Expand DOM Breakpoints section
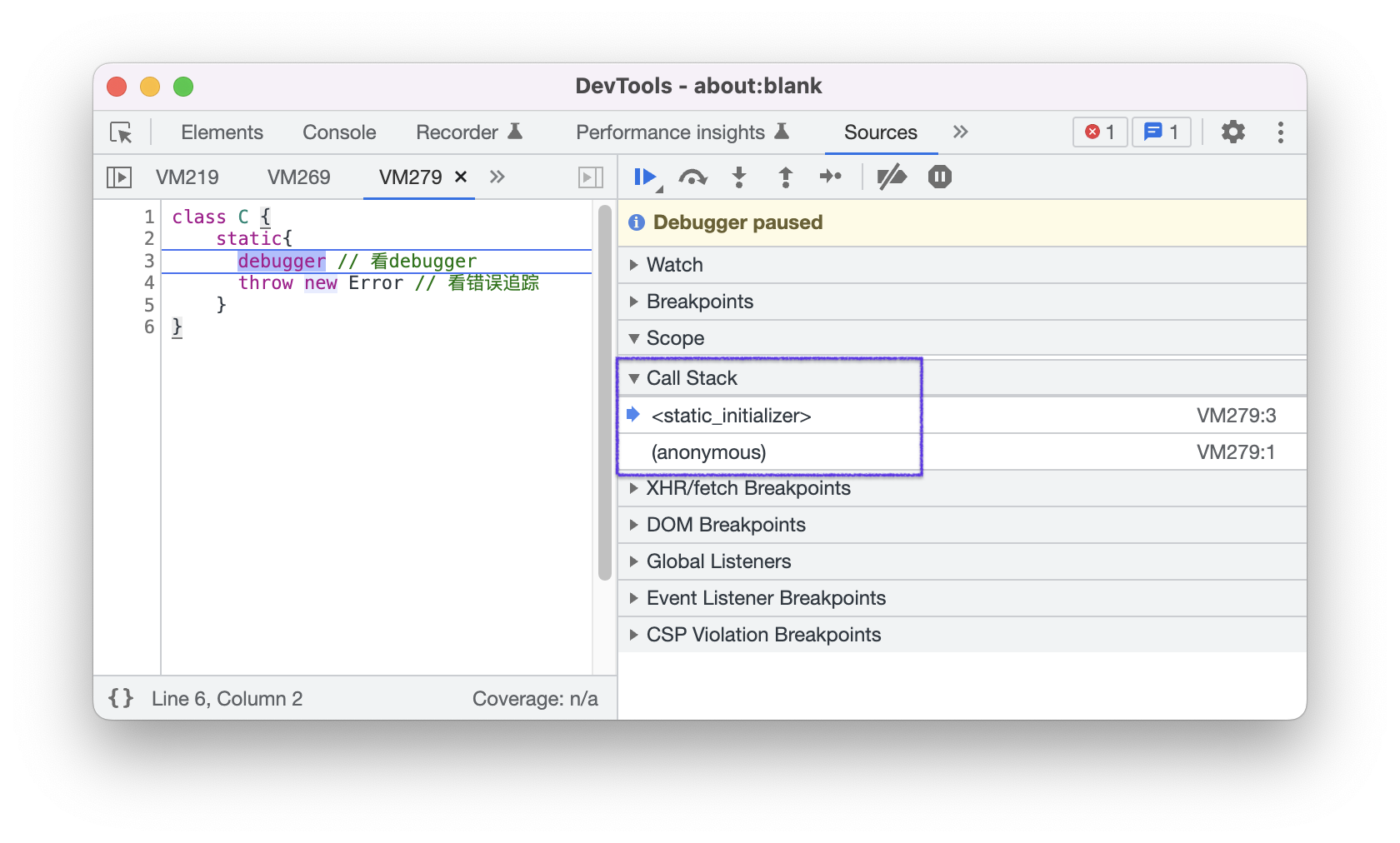 coord(962,525)
